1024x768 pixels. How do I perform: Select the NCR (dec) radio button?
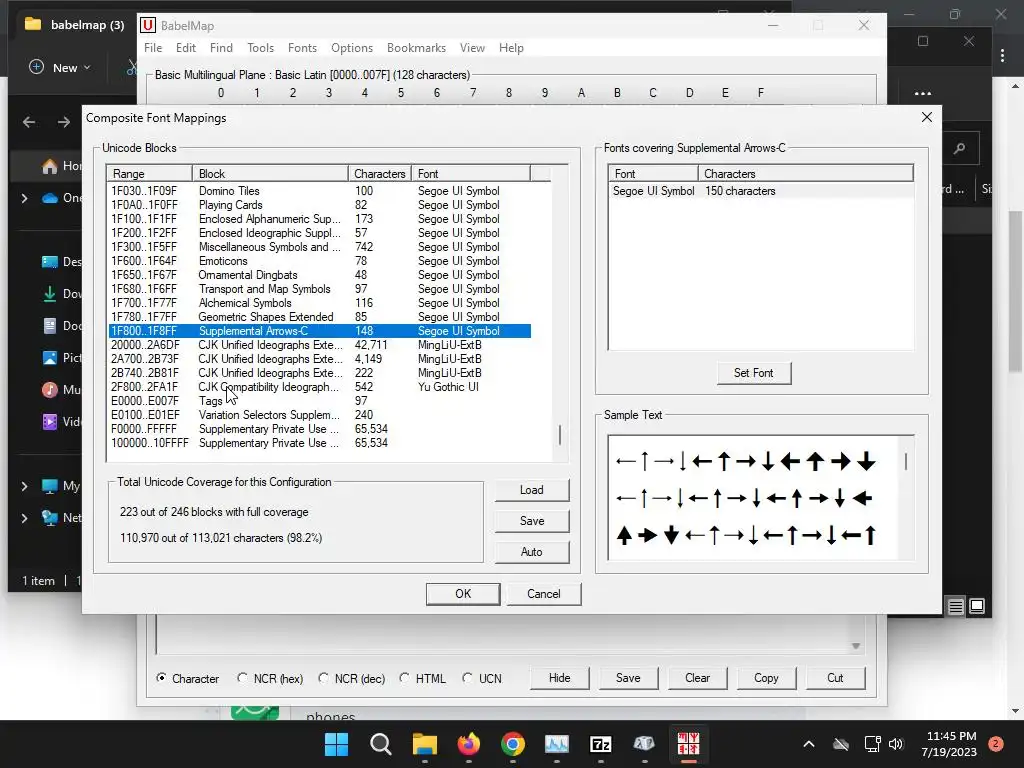(323, 678)
